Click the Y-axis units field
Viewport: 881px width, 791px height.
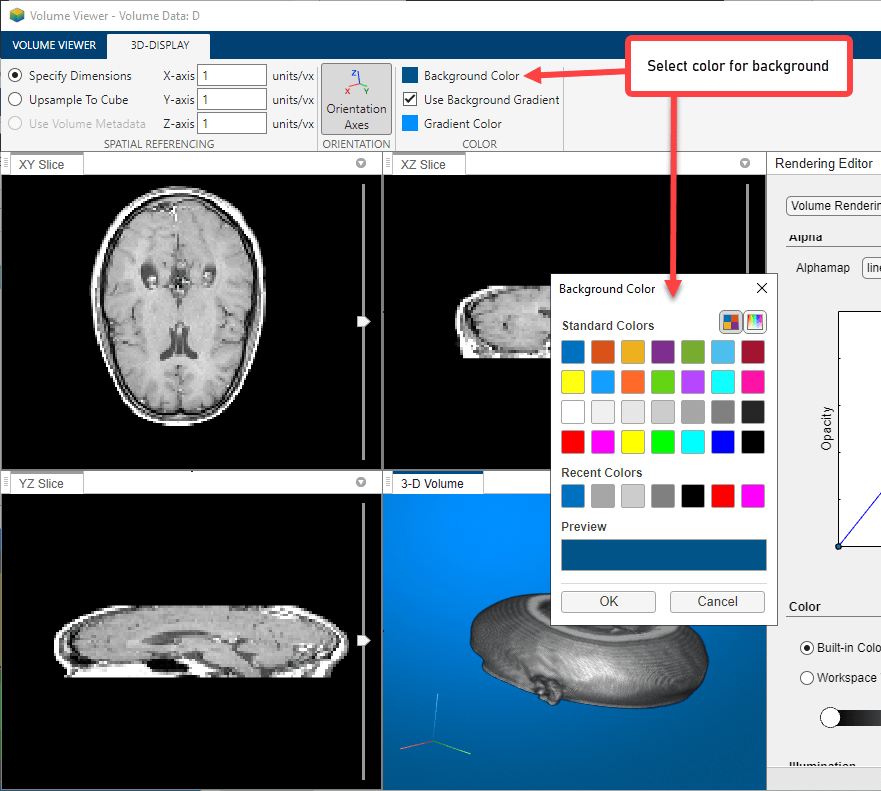232,99
